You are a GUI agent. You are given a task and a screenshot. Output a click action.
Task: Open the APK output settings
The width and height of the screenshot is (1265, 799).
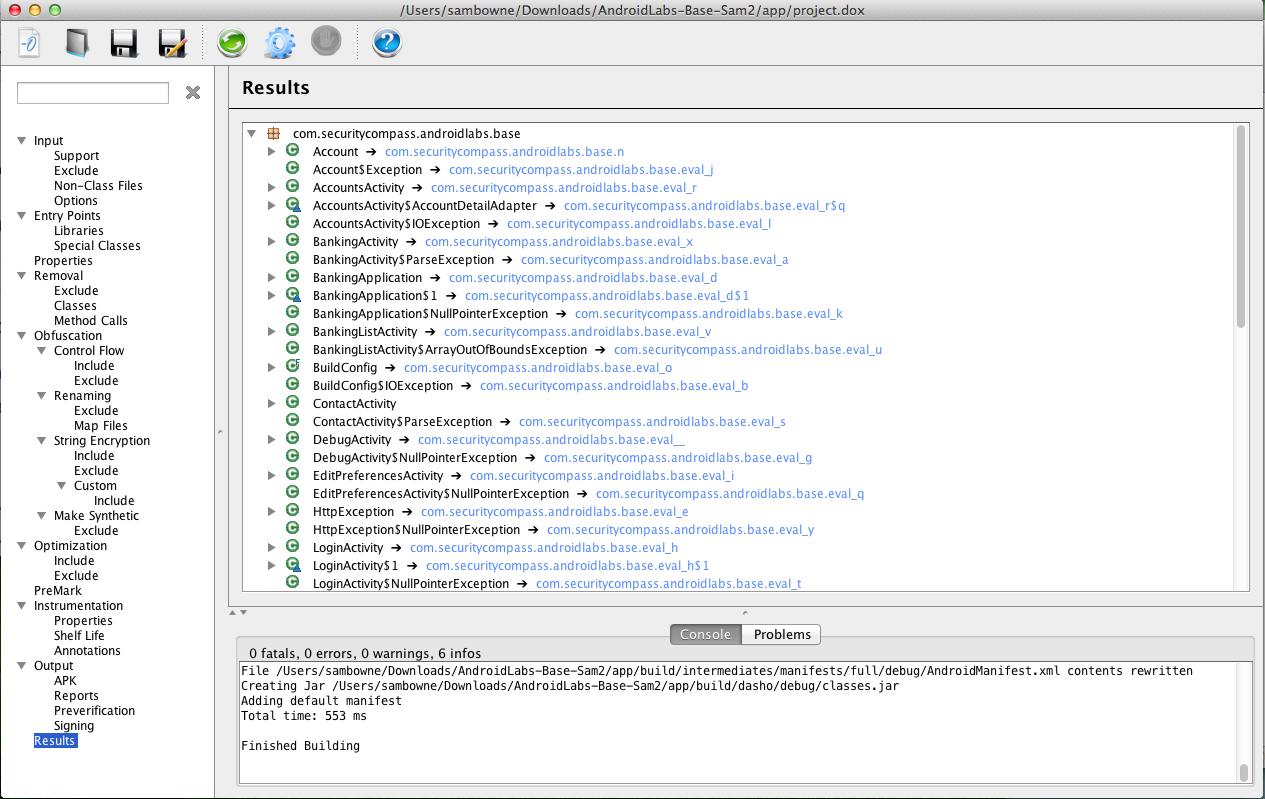65,681
